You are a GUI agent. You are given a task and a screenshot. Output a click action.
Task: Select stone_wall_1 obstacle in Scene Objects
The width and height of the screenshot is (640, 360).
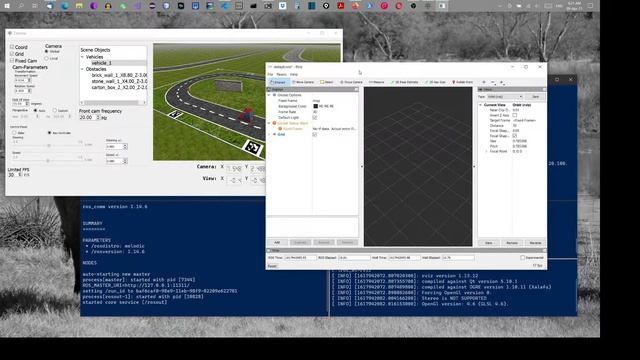tap(119, 81)
